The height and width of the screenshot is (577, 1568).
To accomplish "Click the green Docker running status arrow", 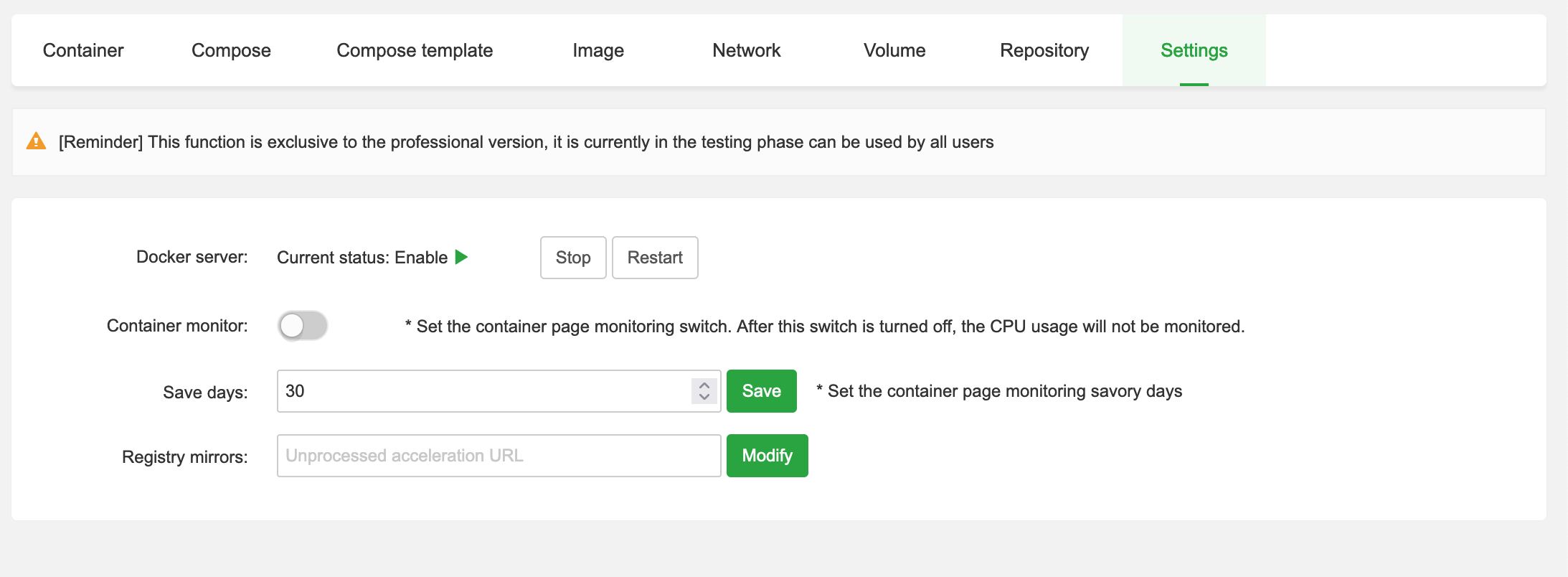I will click(461, 257).
